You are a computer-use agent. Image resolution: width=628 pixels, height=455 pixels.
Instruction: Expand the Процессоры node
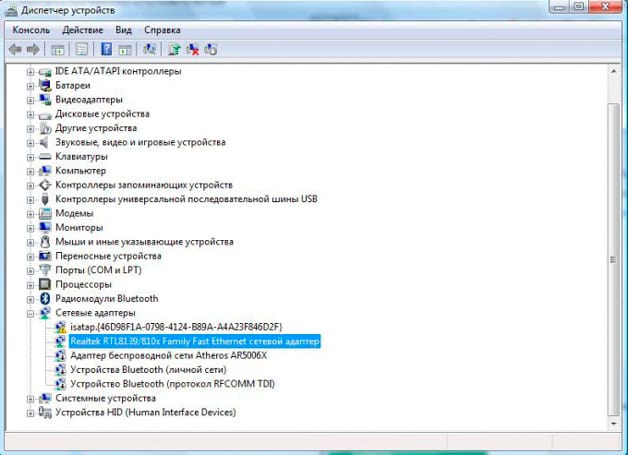pos(30,285)
